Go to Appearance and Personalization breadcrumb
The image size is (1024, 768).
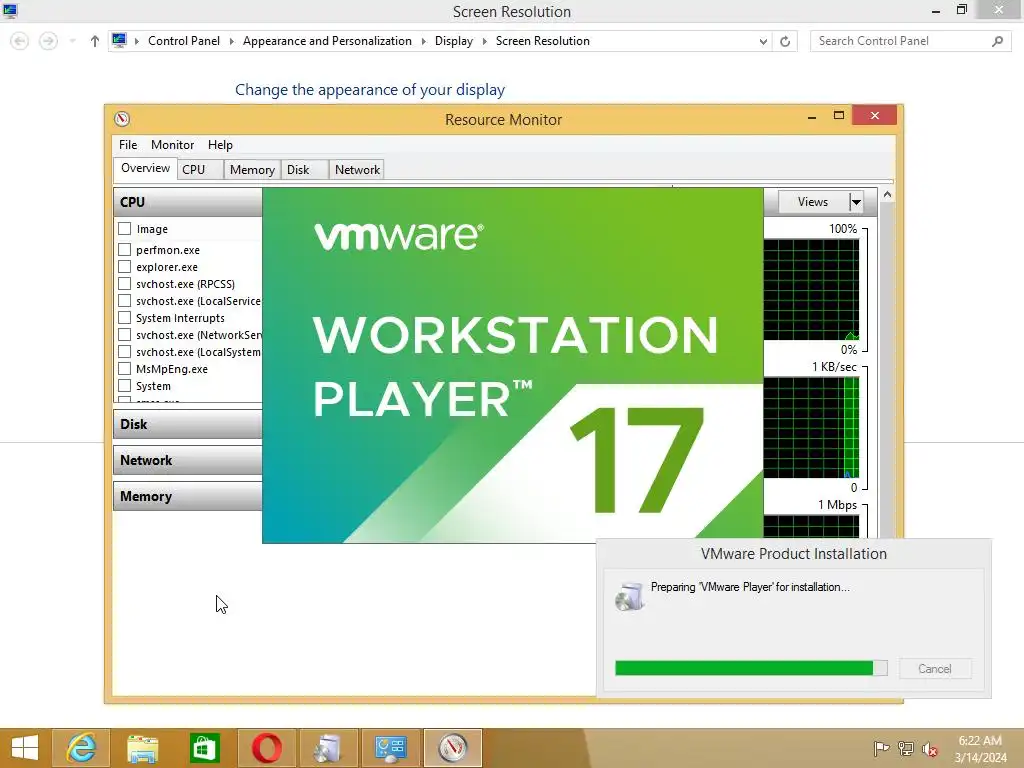pyautogui.click(x=327, y=41)
